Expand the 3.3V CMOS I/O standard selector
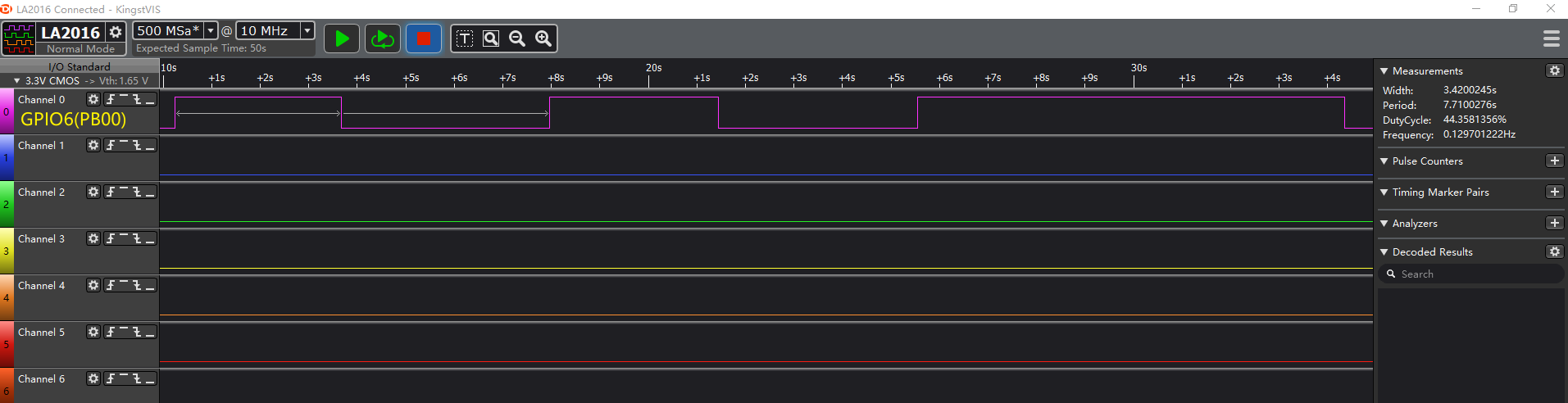This screenshot has width=1568, height=403. [17, 81]
